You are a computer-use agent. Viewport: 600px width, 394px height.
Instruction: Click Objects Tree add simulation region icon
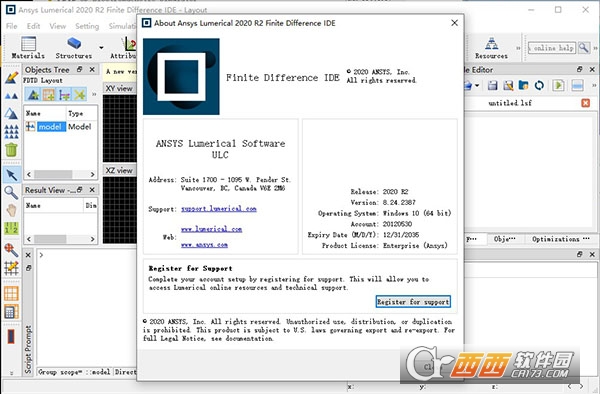click(x=49, y=94)
